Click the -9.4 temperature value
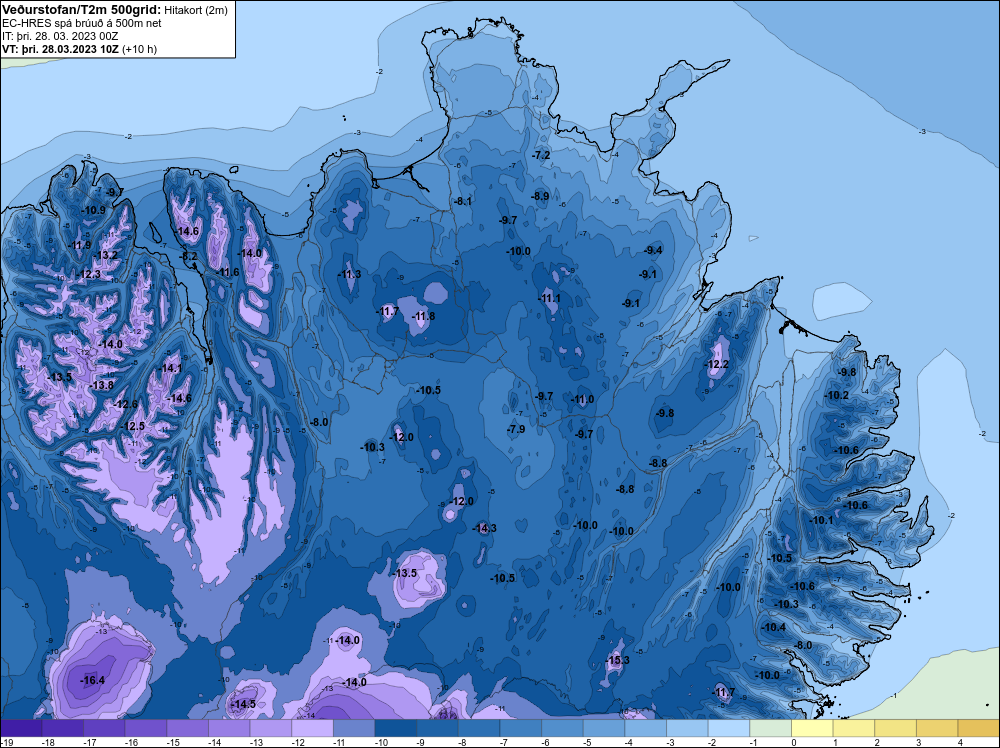 coord(653,251)
